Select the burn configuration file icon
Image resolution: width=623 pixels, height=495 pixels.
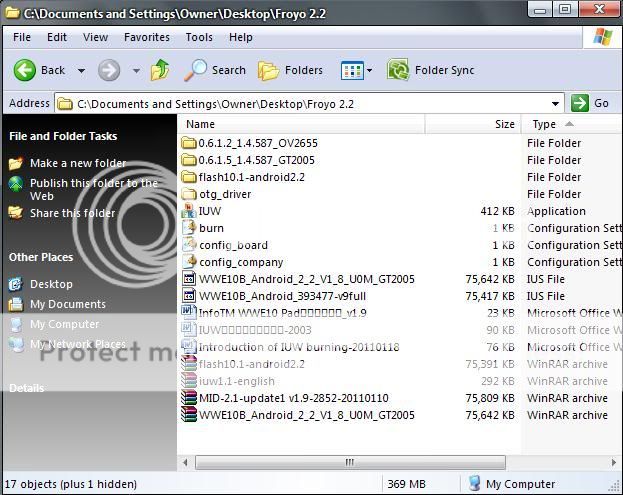[189, 228]
